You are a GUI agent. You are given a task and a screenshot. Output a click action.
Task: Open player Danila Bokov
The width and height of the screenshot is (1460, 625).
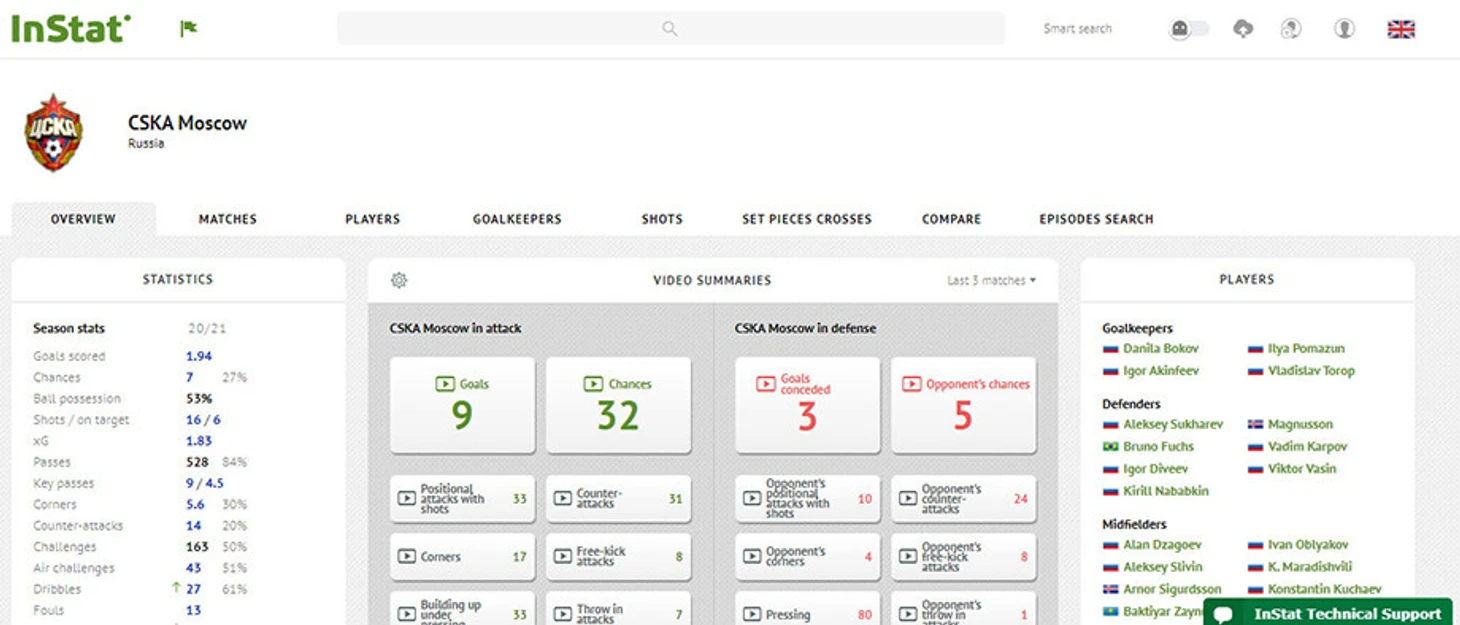(1160, 349)
